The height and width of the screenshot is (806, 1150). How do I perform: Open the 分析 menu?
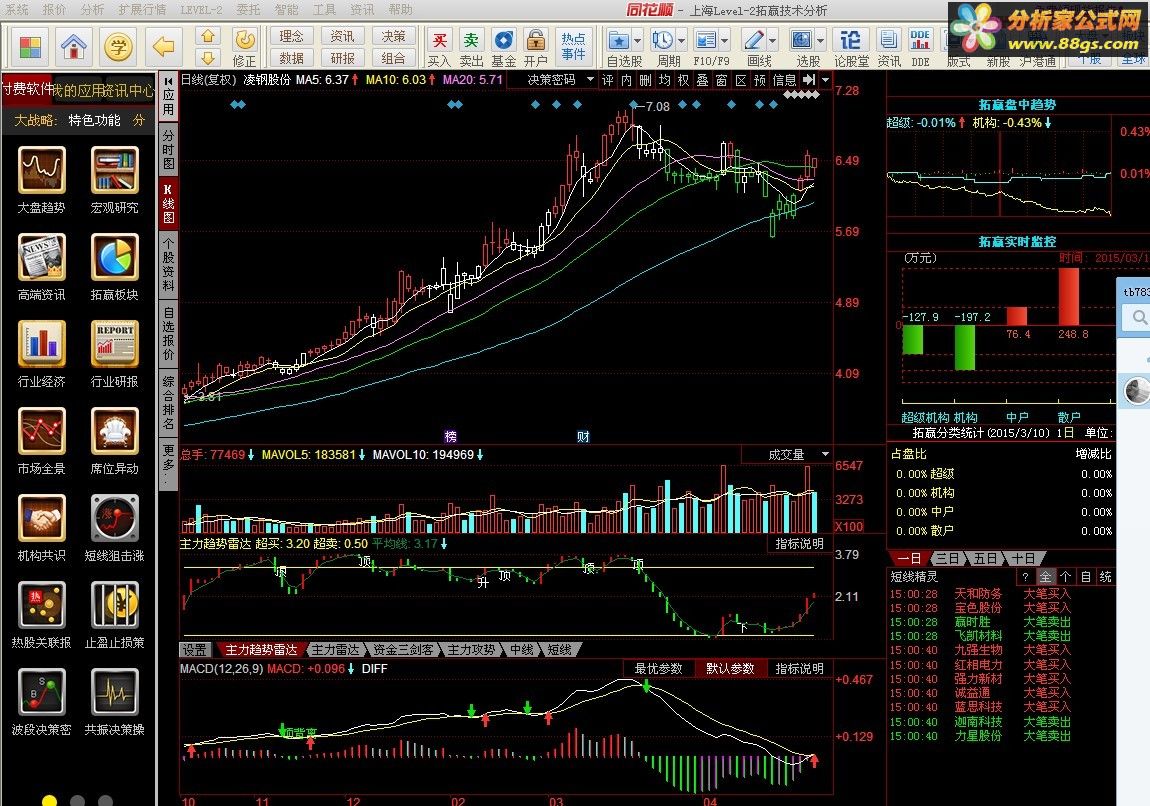(92, 10)
